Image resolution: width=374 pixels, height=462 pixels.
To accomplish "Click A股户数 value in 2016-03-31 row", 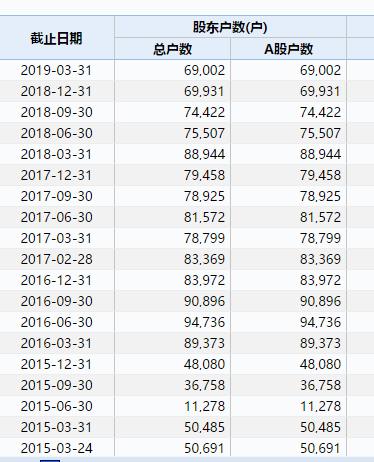I will pos(320,343).
